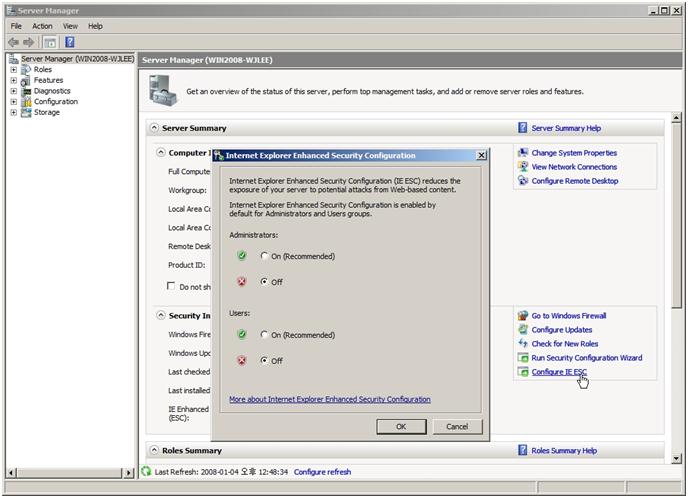The width and height of the screenshot is (688, 498).
Task: Expand the Diagnostics tree node
Action: point(14,91)
